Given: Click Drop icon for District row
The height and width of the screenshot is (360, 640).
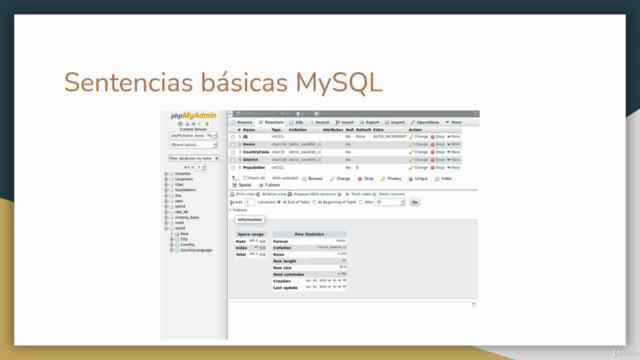Looking at the screenshot, I should point(433,160).
